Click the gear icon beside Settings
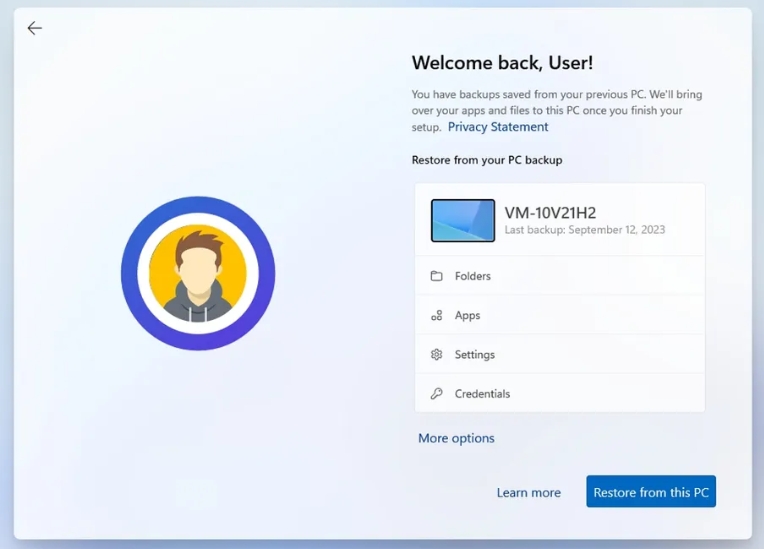 pyautogui.click(x=437, y=355)
